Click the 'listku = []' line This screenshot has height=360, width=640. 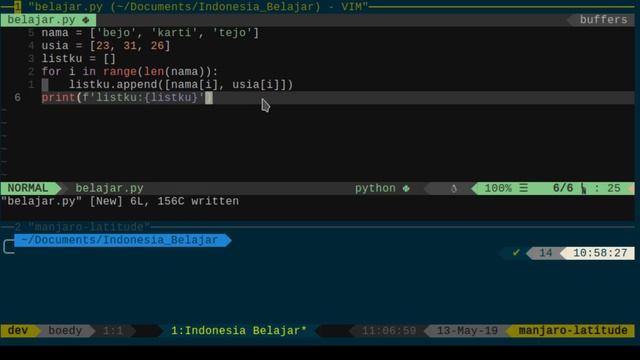pos(79,59)
